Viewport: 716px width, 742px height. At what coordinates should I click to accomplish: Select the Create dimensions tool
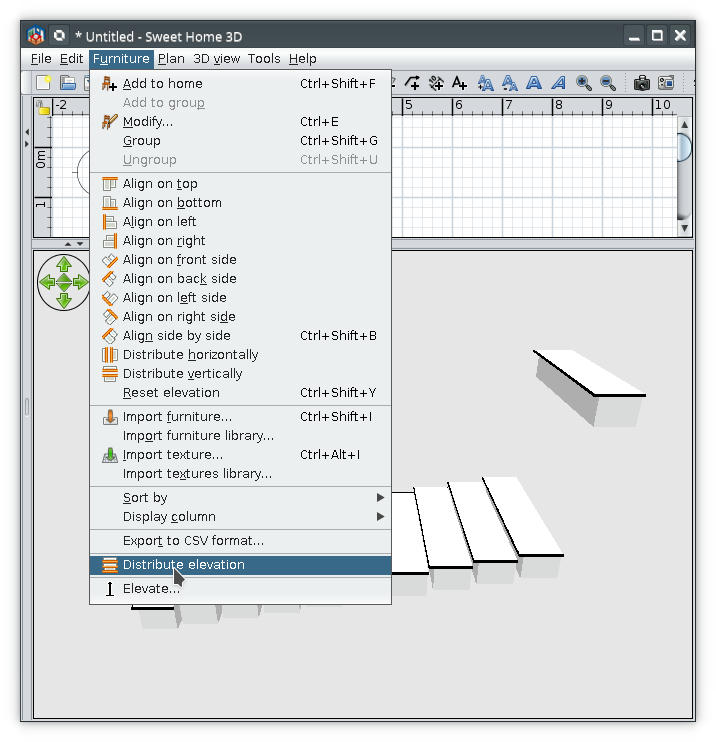click(436, 83)
